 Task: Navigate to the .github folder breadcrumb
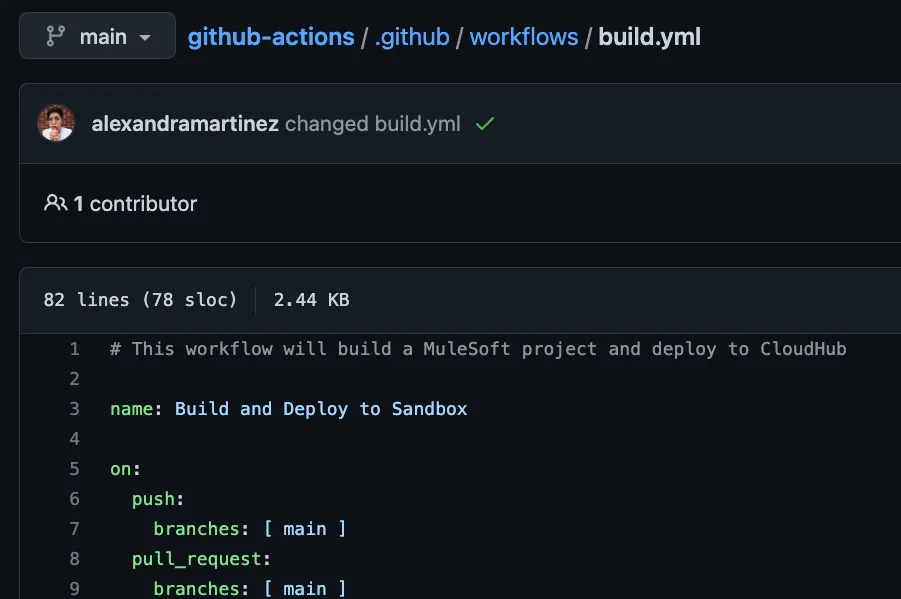pyautogui.click(x=412, y=37)
